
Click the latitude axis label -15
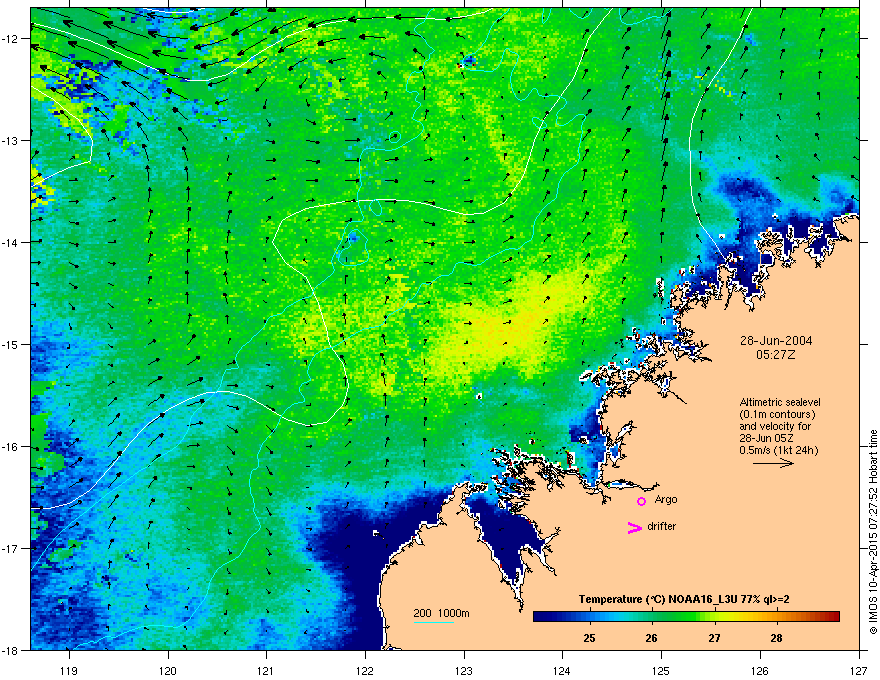[10, 344]
